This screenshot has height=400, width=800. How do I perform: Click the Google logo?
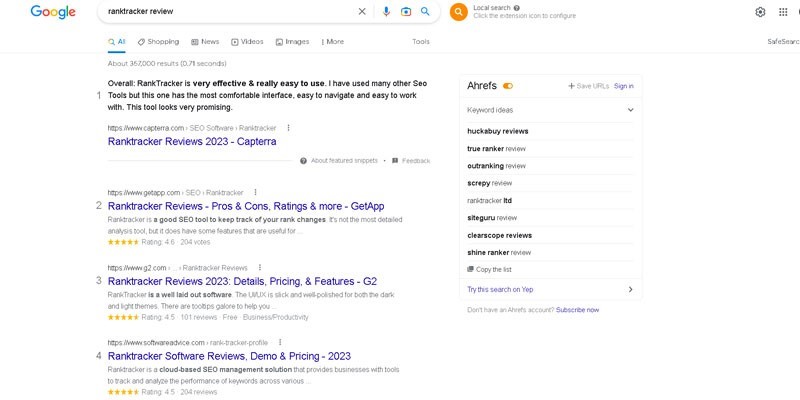coord(53,12)
